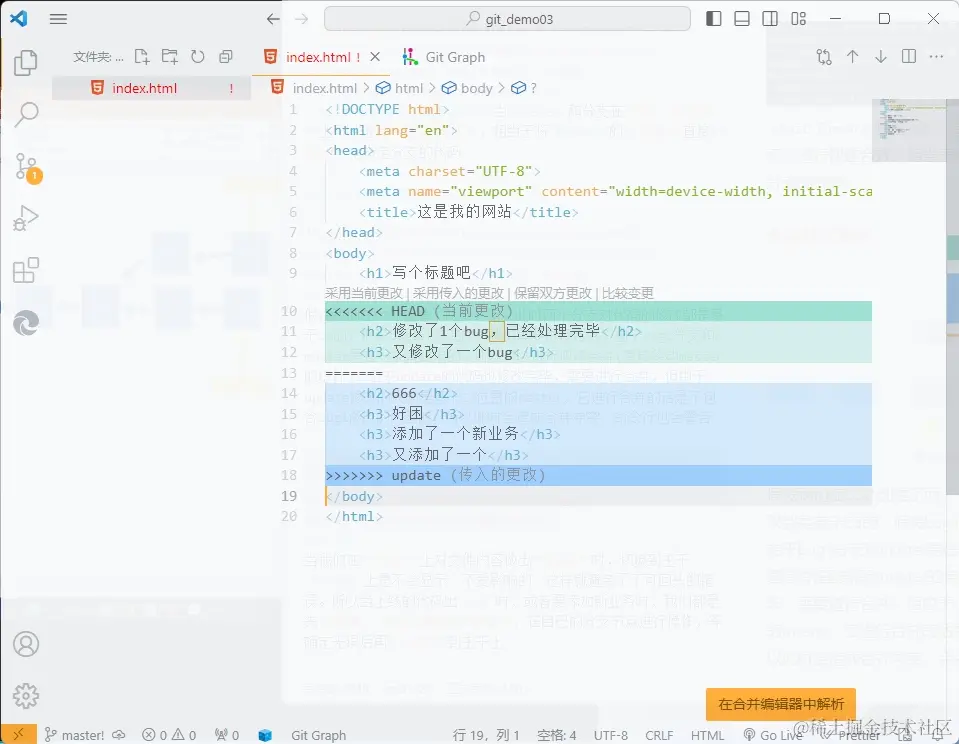
Task: Click line number 14 in gutter
Action: click(x=289, y=393)
